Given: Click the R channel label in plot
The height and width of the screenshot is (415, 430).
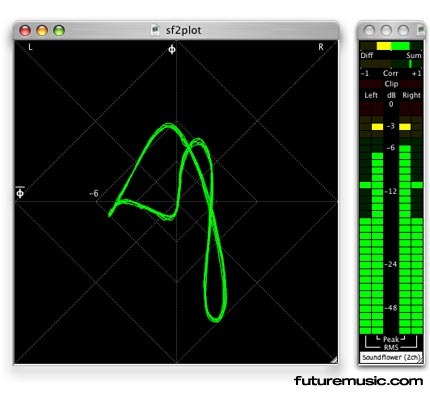Looking at the screenshot, I should tap(321, 47).
